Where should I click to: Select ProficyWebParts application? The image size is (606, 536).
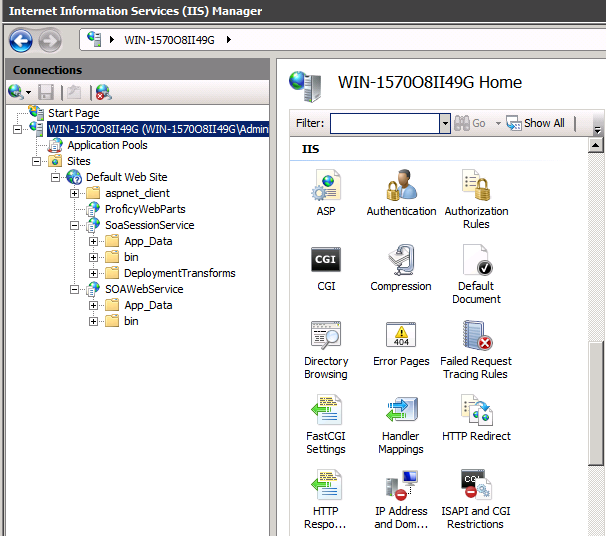pyautogui.click(x=145, y=209)
